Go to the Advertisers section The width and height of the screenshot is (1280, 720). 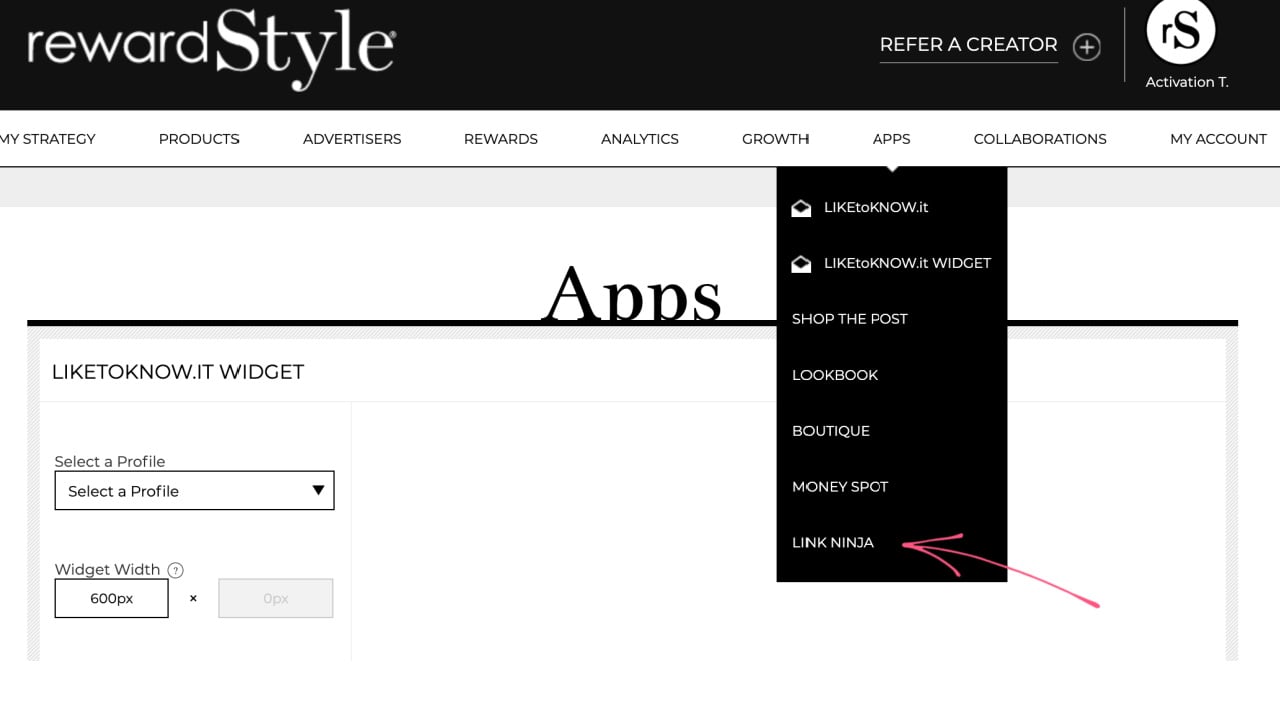(352, 139)
